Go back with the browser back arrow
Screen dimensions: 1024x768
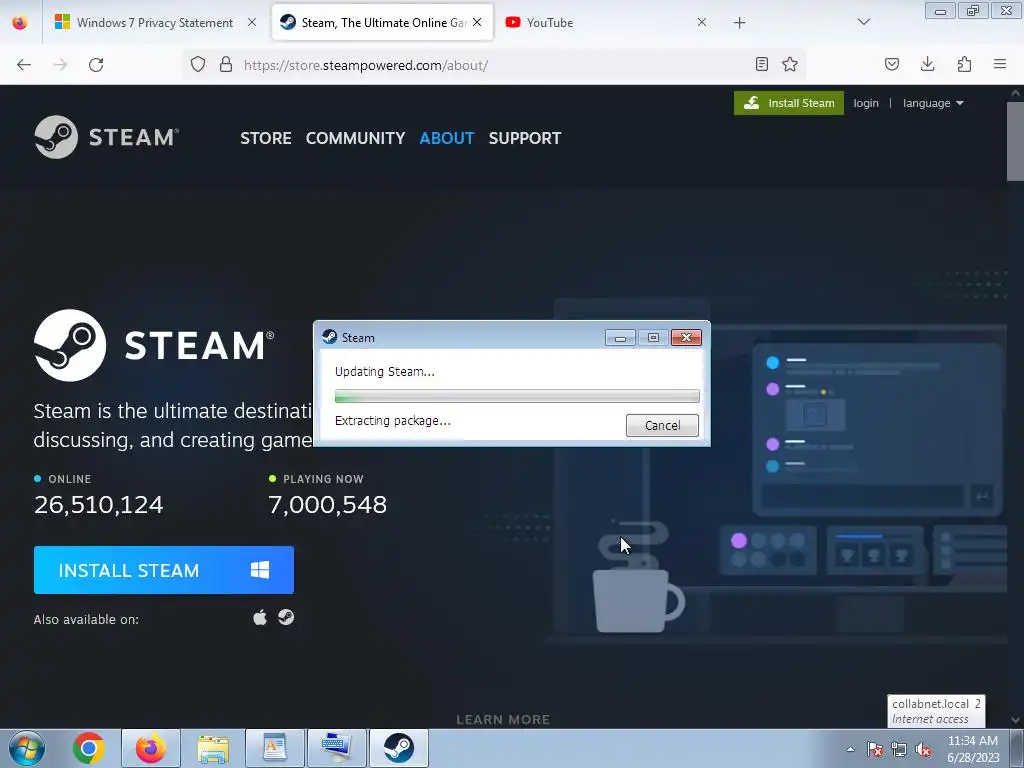(x=24, y=65)
